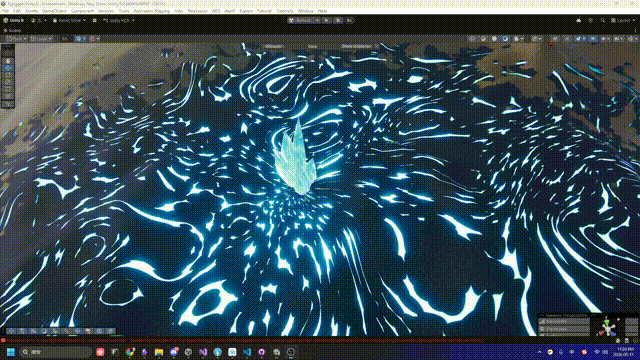The width and height of the screenshot is (640, 360).
Task: Open the account dropdown in toolbar
Action: click(39, 20)
